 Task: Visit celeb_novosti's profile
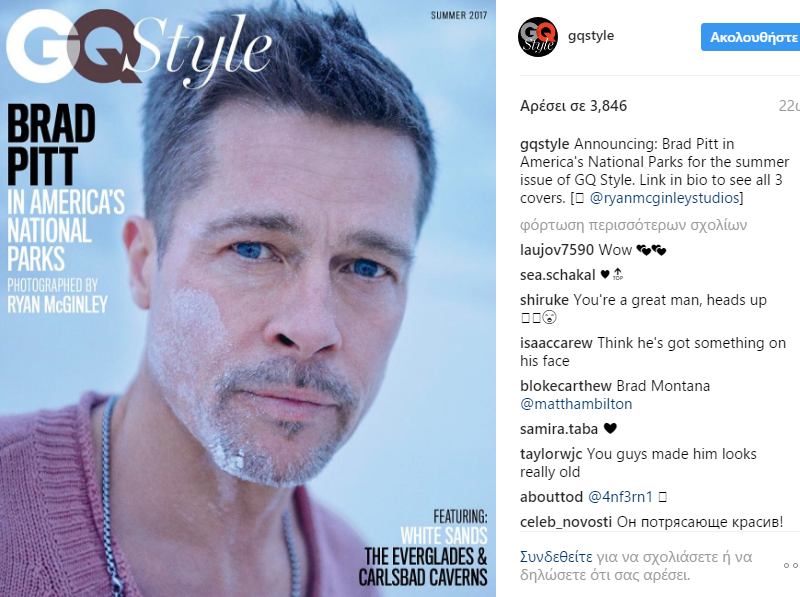tap(566, 522)
